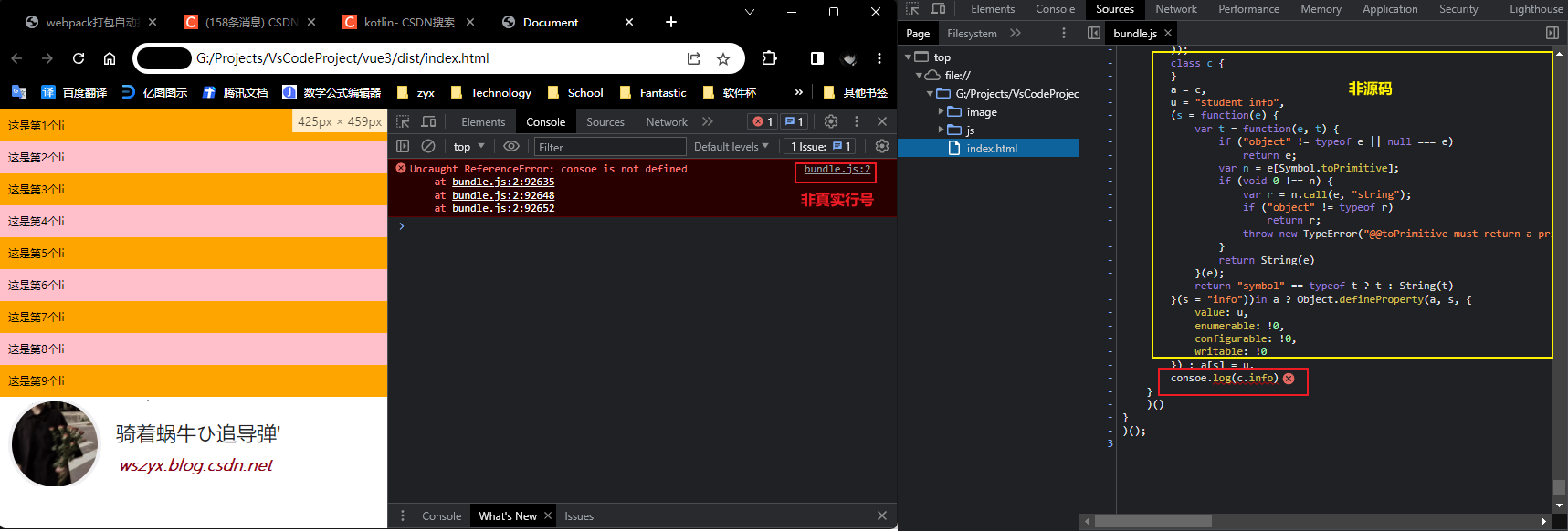Toggle the browser side panel icon
This screenshot has height=531, width=1568.
click(x=817, y=58)
